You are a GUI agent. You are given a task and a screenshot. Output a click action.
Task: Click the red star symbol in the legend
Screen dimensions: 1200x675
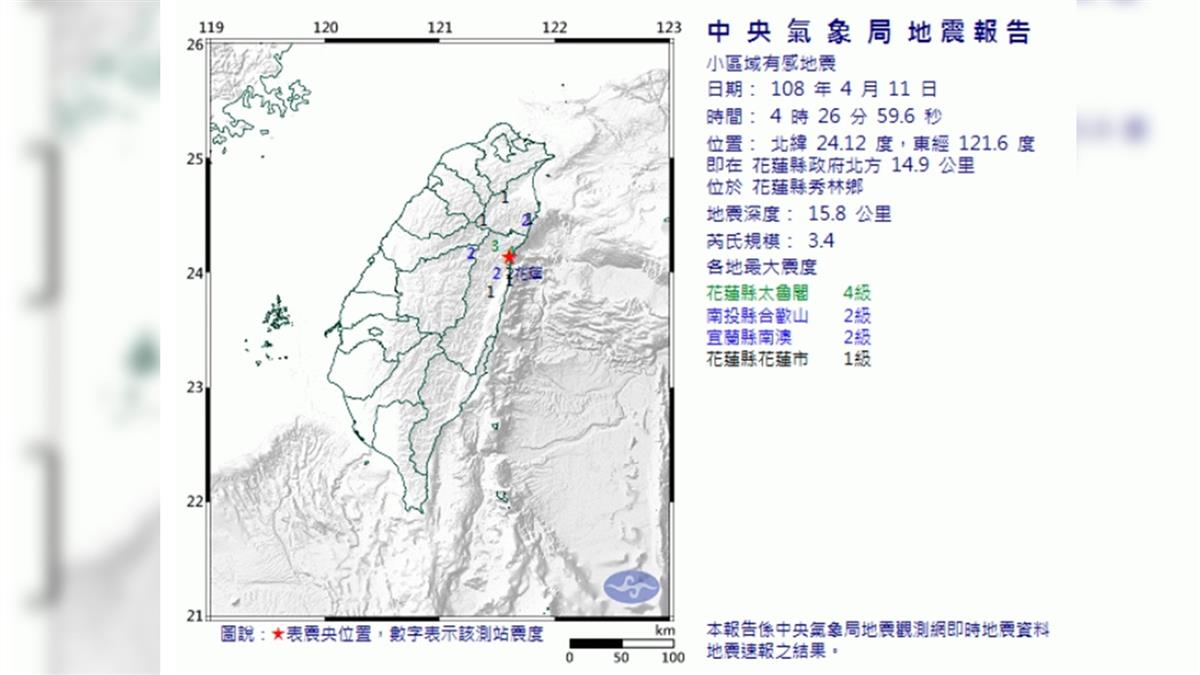pos(278,634)
